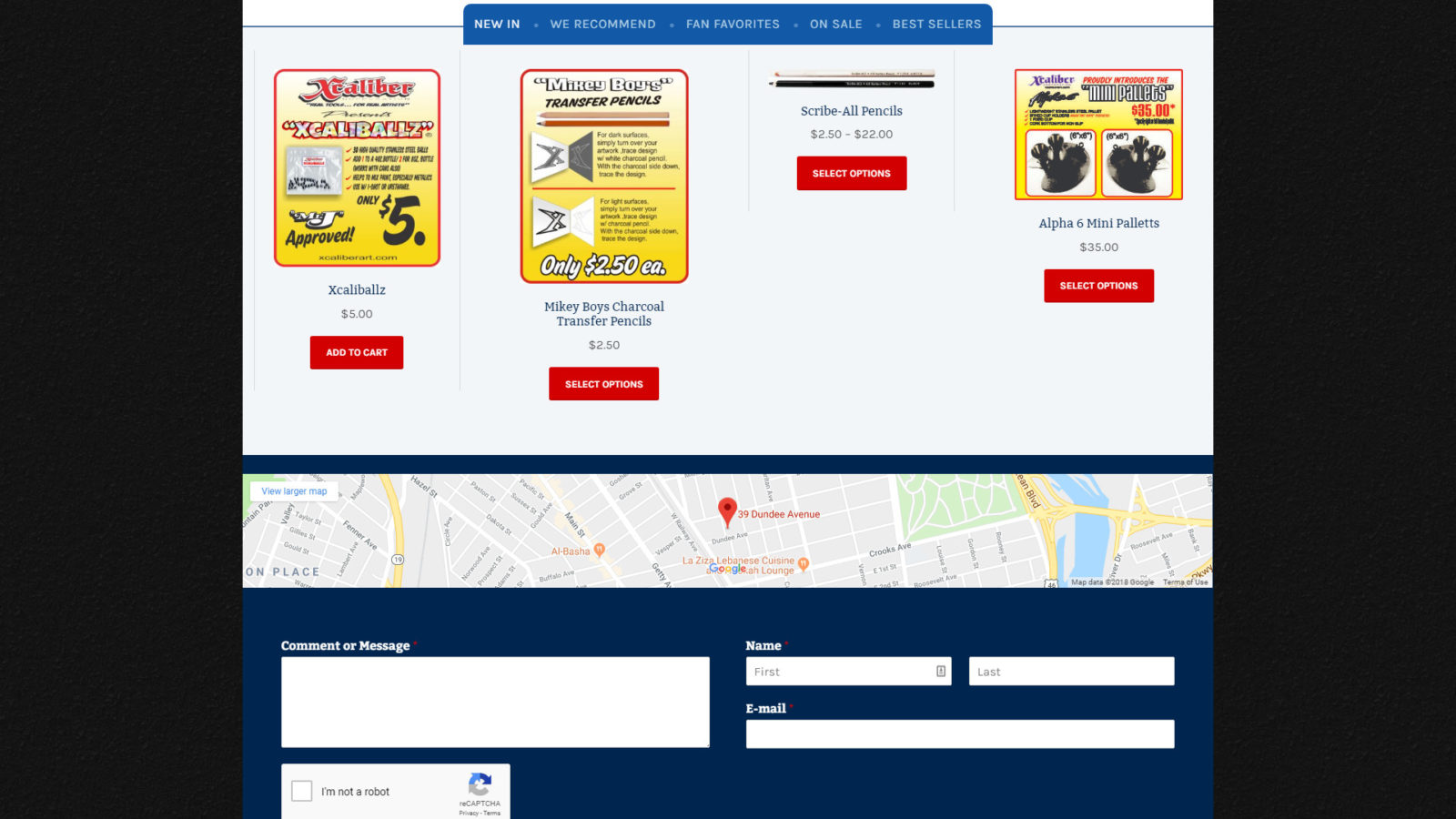The width and height of the screenshot is (1456, 819).
Task: Click the $35.00 Alpha 6 price
Action: tap(1098, 248)
